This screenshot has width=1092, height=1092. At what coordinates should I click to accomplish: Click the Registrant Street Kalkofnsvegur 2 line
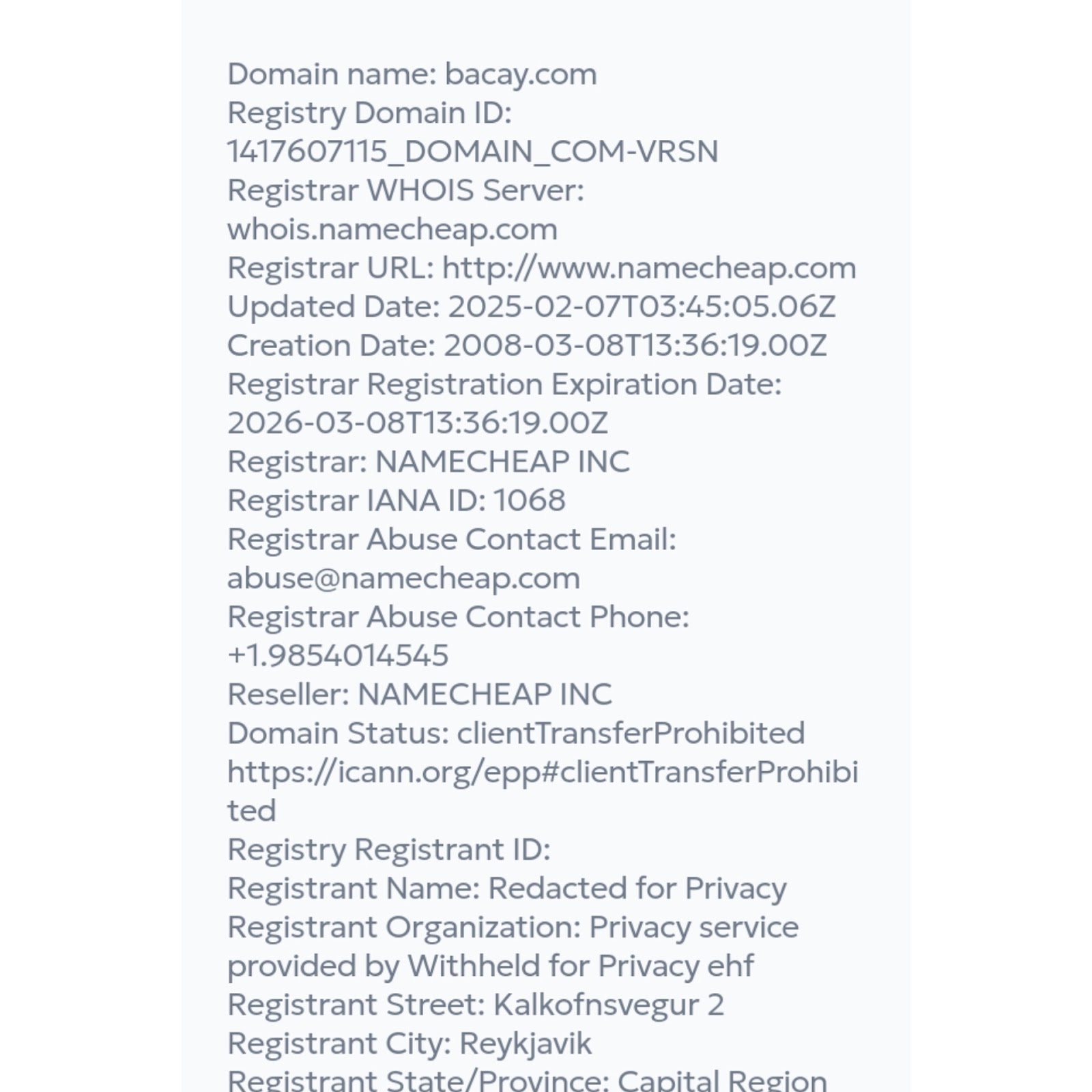tap(475, 1005)
